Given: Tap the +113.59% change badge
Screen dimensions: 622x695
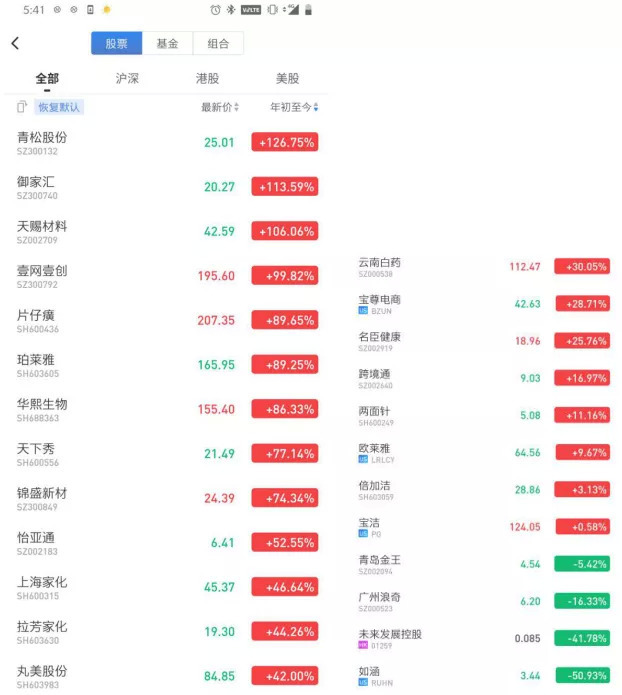Looking at the screenshot, I should [x=285, y=187].
